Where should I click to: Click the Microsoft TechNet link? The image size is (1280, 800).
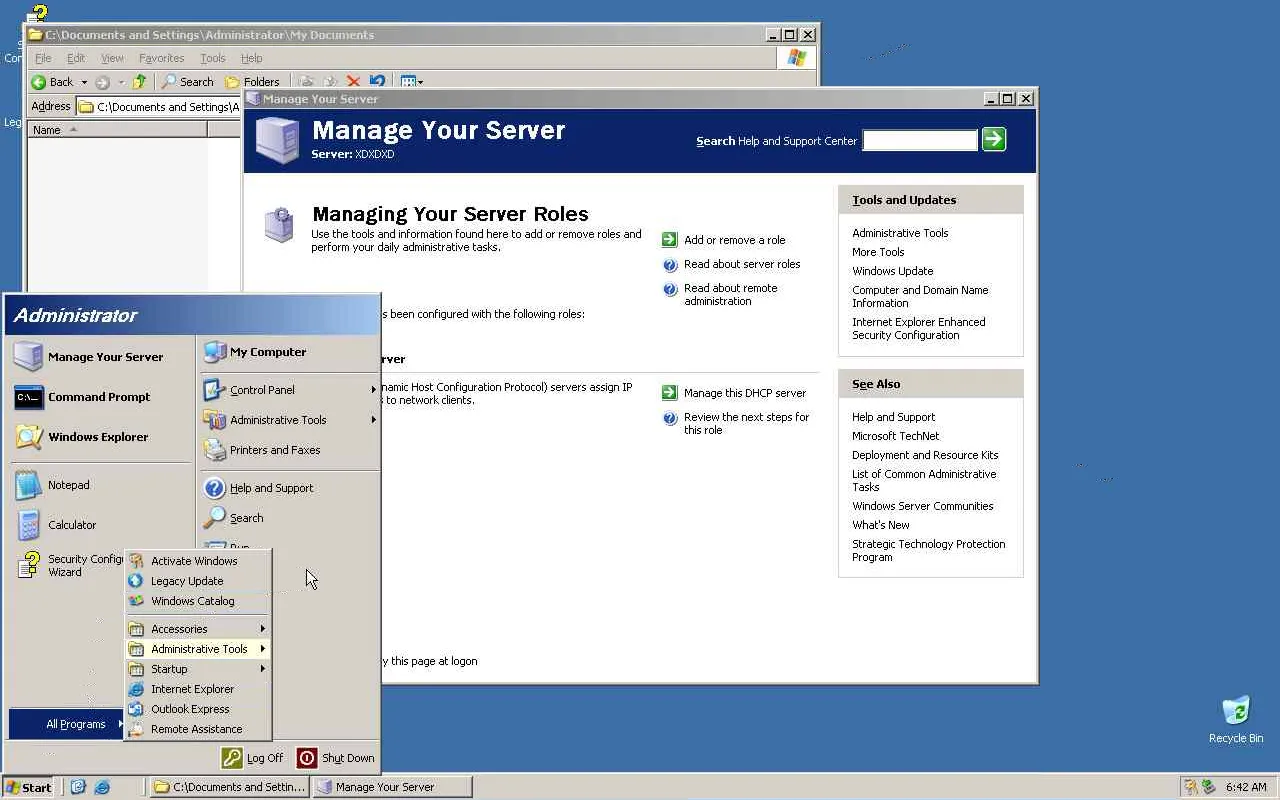coord(895,436)
